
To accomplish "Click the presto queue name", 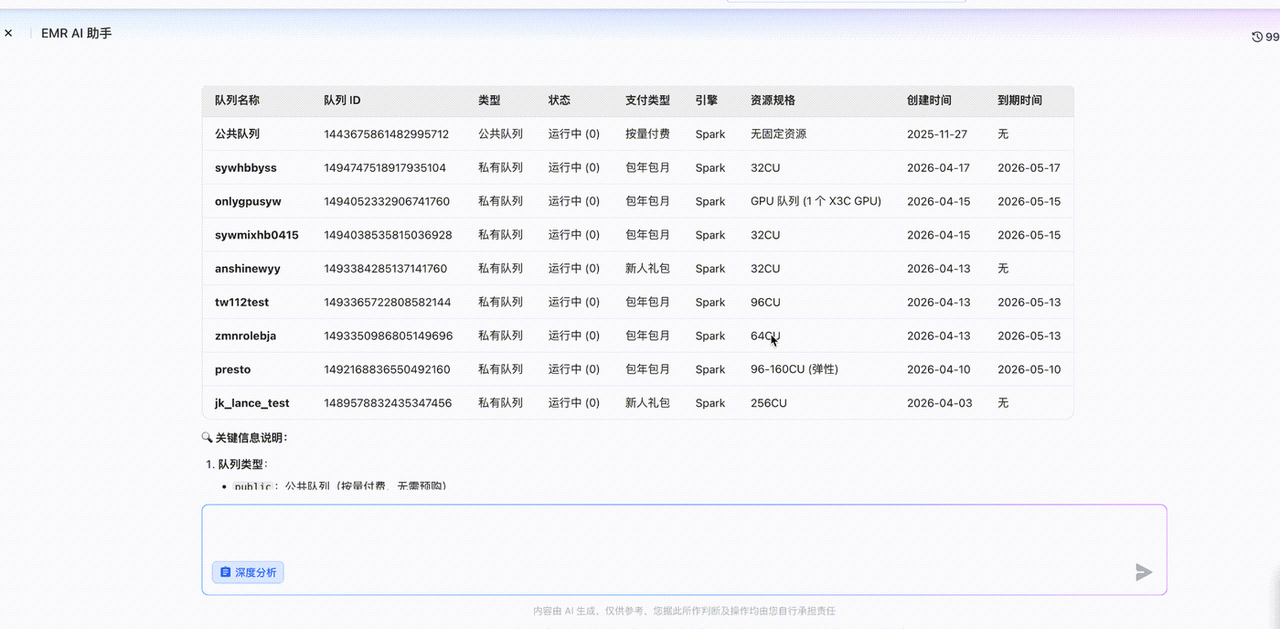I will (x=233, y=369).
